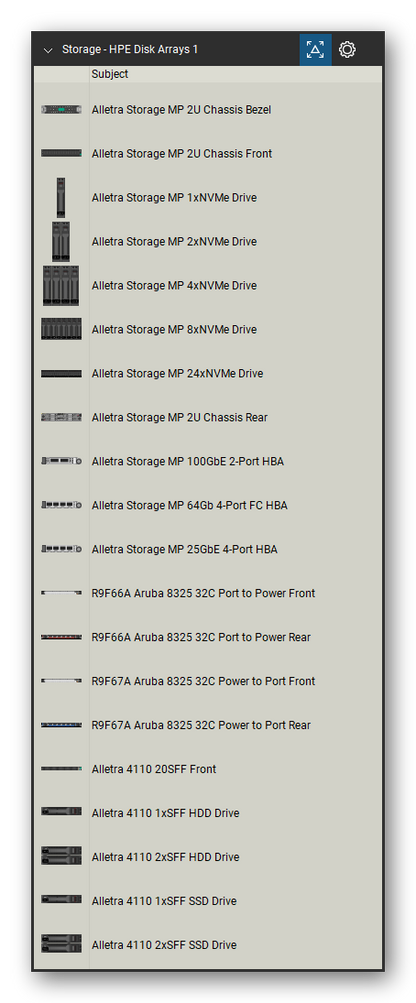Pick the Alletra Storage MP 2xNVMe Drive icon
This screenshot has width=416, height=1003.
coord(61,242)
